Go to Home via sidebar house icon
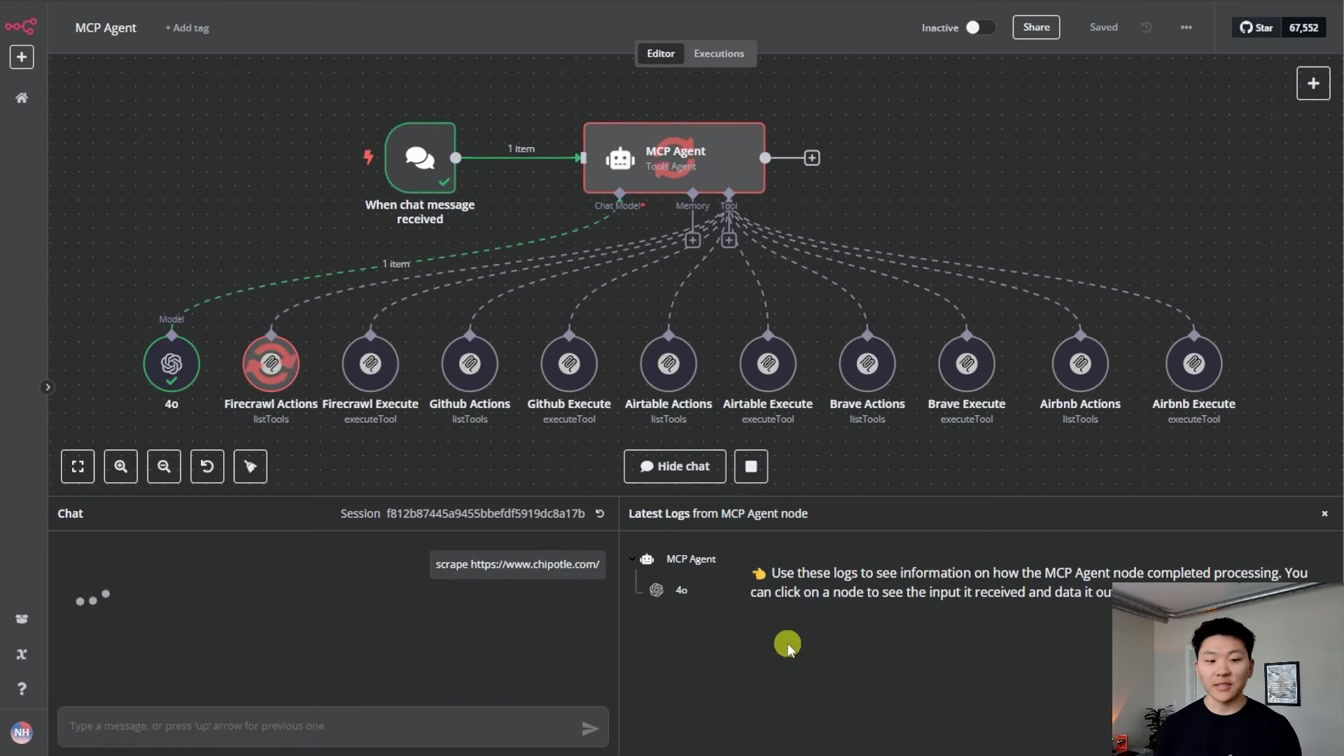This screenshot has height=756, width=1344. tap(21, 98)
